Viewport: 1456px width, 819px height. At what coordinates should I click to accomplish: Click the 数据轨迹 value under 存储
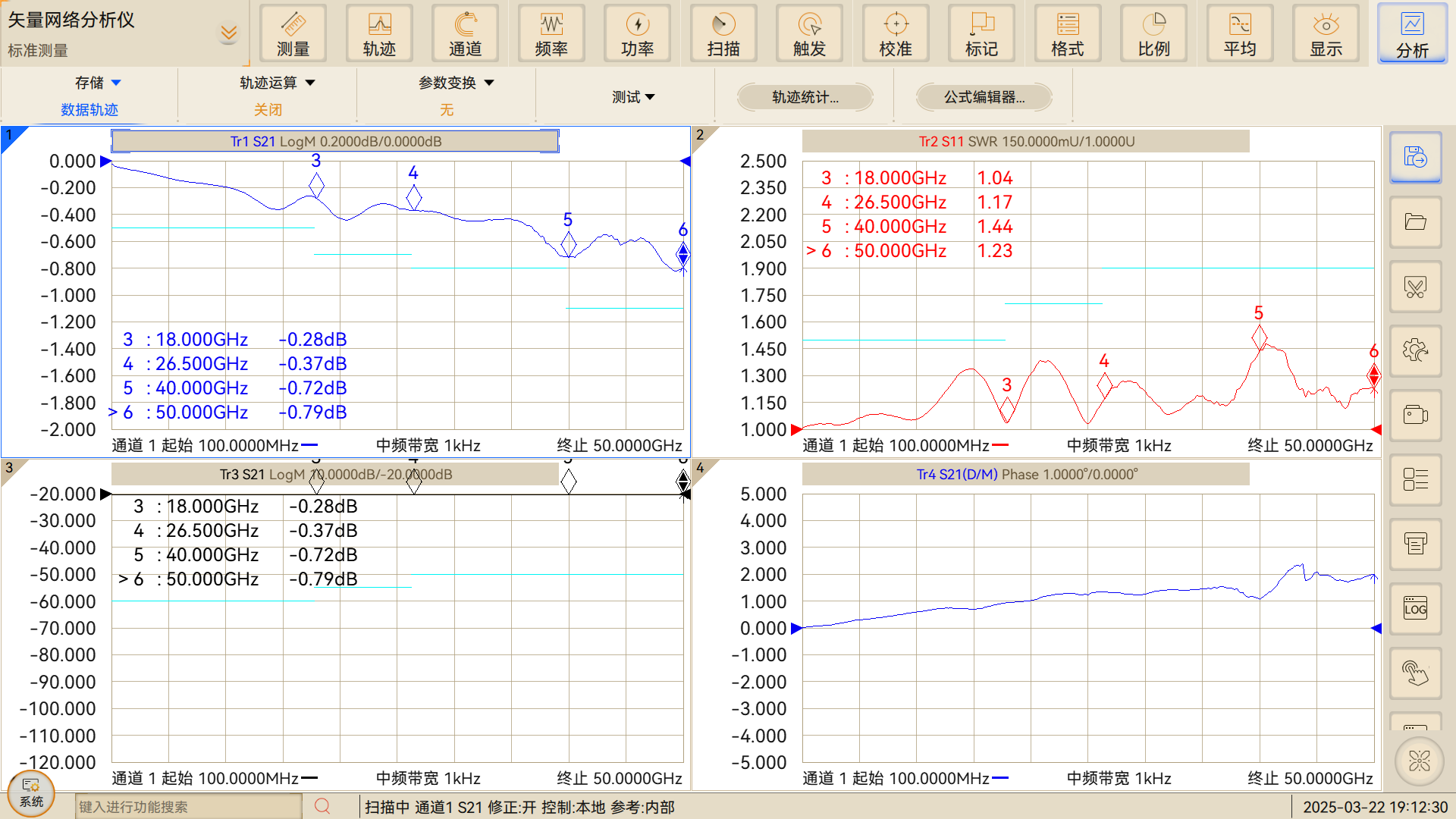(x=89, y=110)
